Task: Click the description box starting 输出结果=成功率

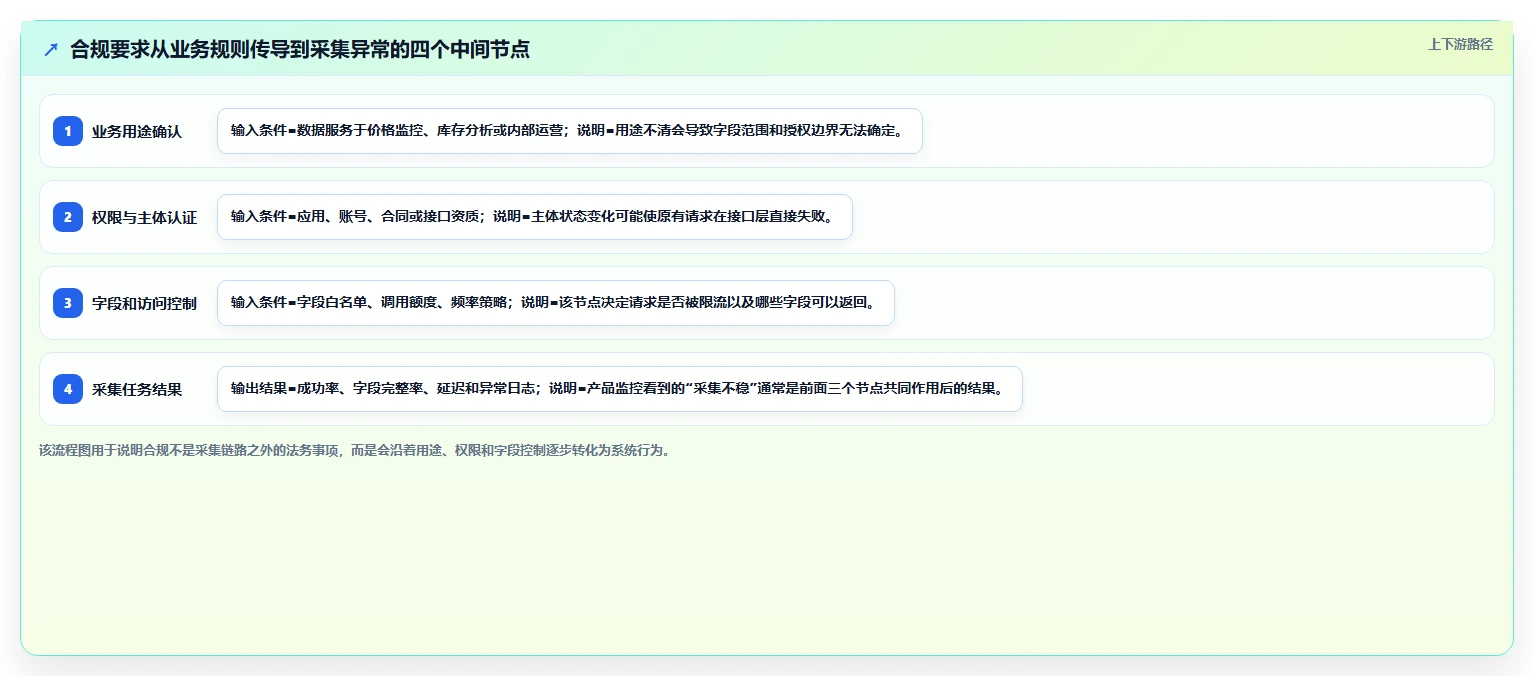Action: [x=619, y=389]
